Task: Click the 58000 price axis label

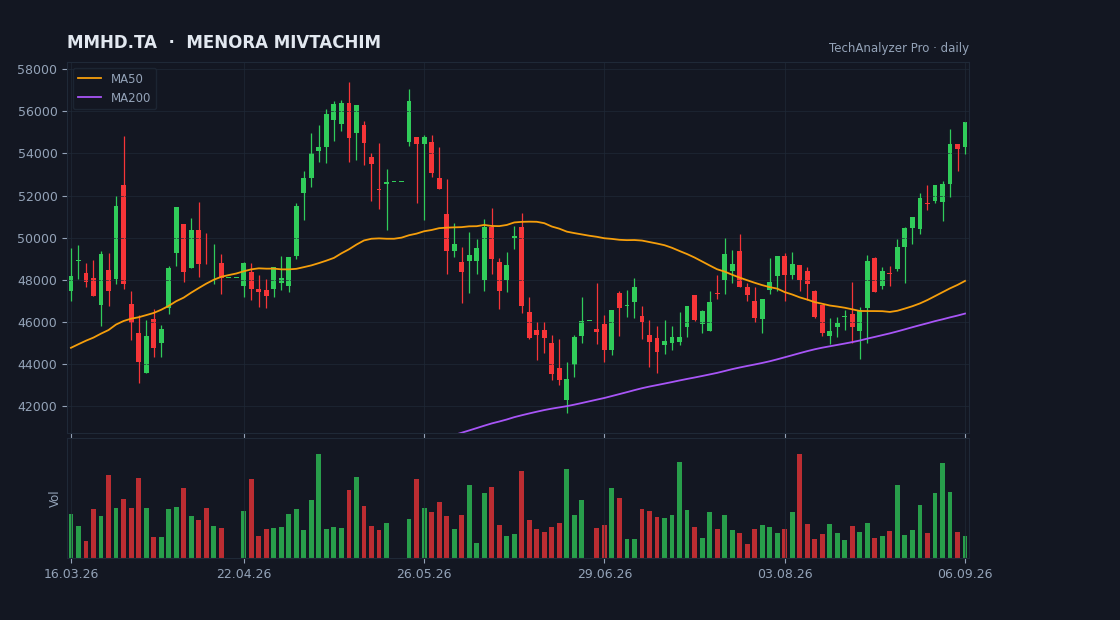Action: [37, 69]
